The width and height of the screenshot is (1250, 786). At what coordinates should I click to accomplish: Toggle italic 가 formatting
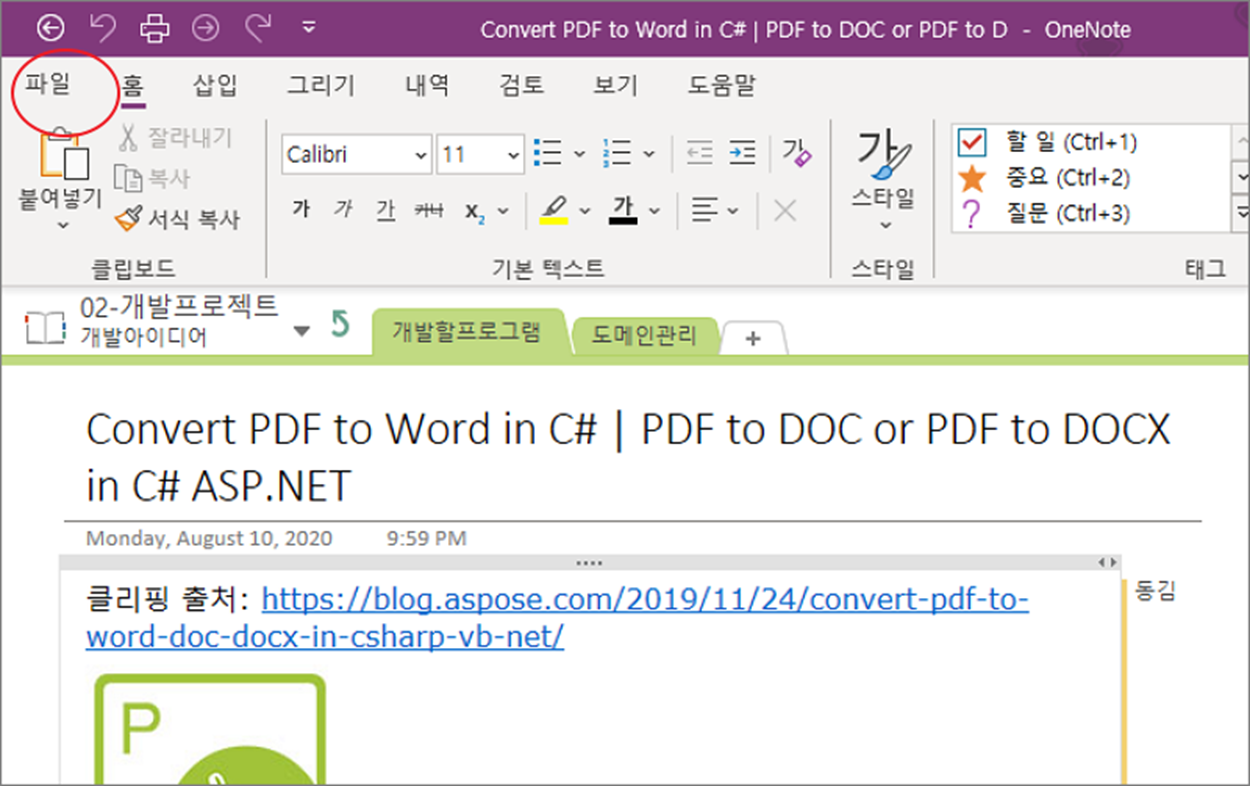click(344, 210)
